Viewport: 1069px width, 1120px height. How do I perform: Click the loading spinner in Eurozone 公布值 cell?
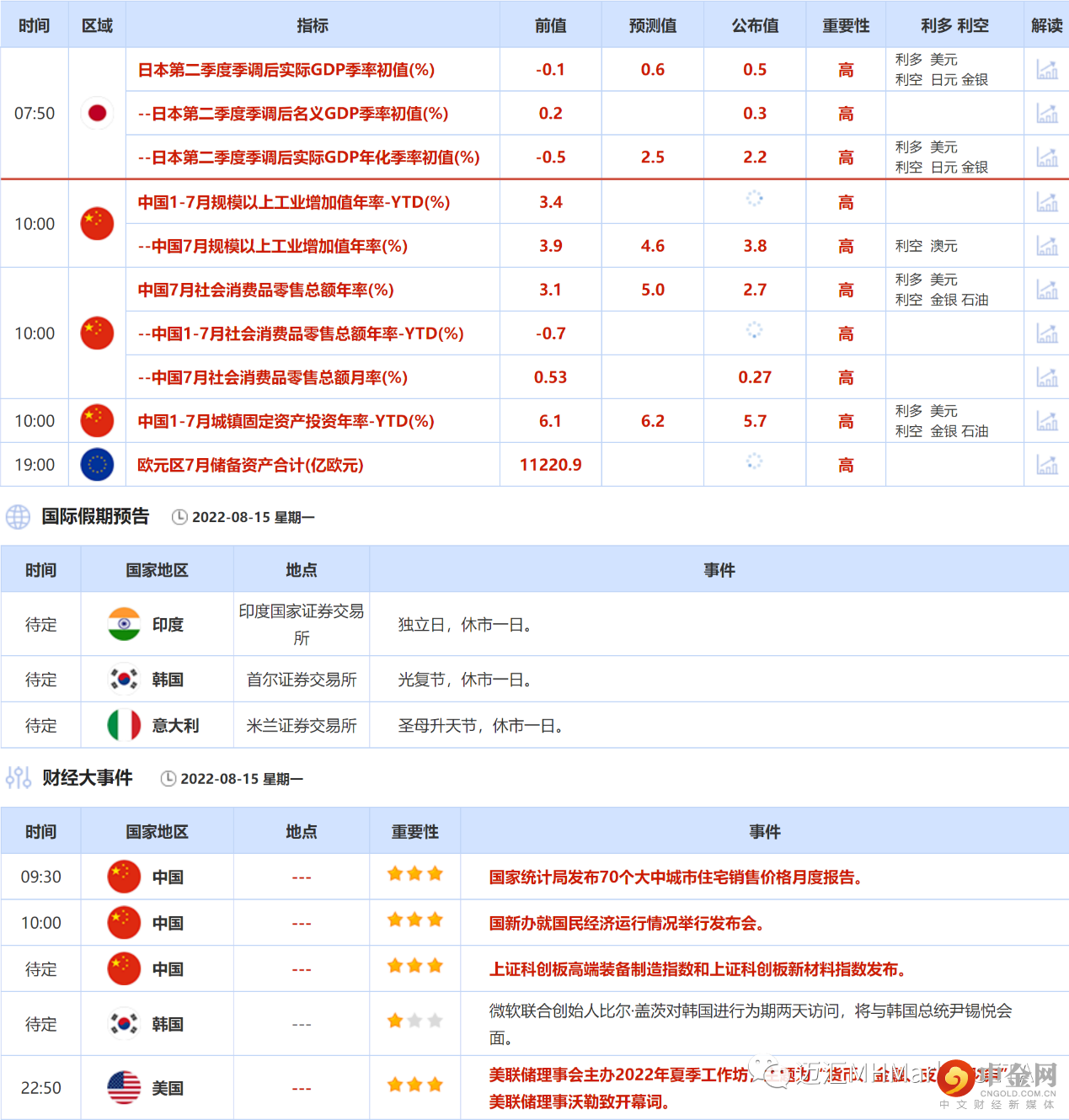click(x=755, y=464)
